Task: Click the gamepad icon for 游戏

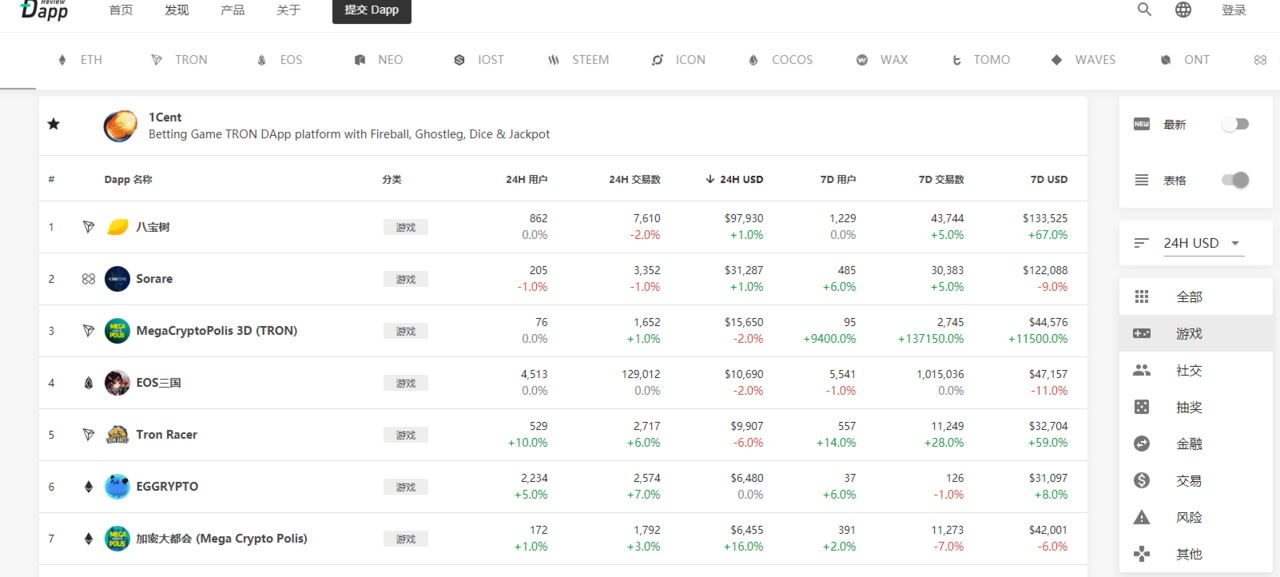Action: pos(1141,334)
